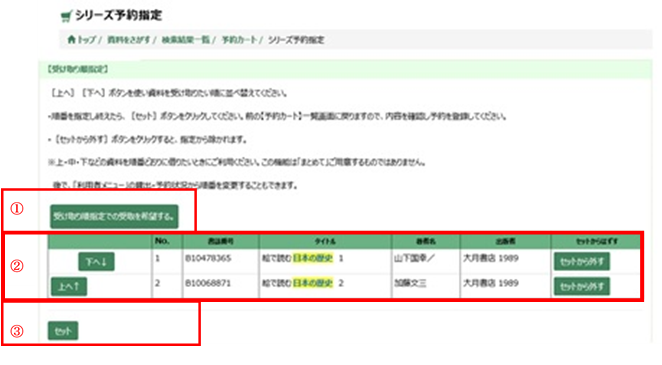Click the 【受け取り順指定】 section header
Viewport: 662px width, 365px height.
coord(78,69)
